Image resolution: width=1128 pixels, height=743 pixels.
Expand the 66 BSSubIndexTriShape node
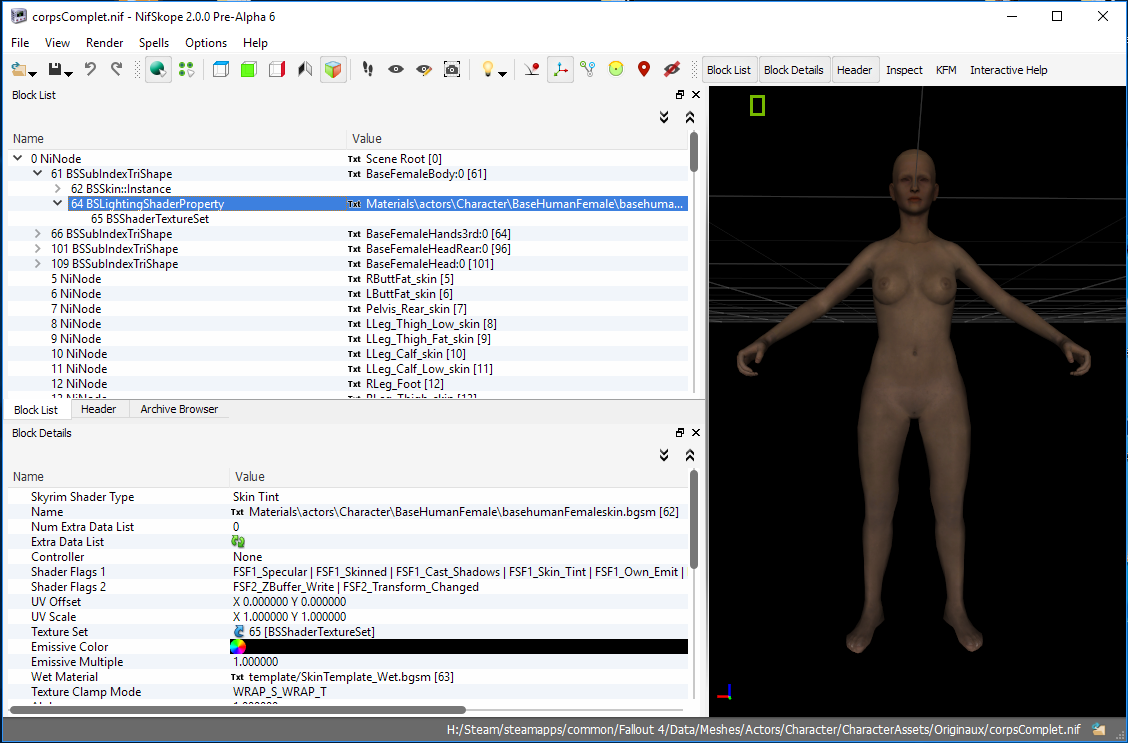[37, 234]
